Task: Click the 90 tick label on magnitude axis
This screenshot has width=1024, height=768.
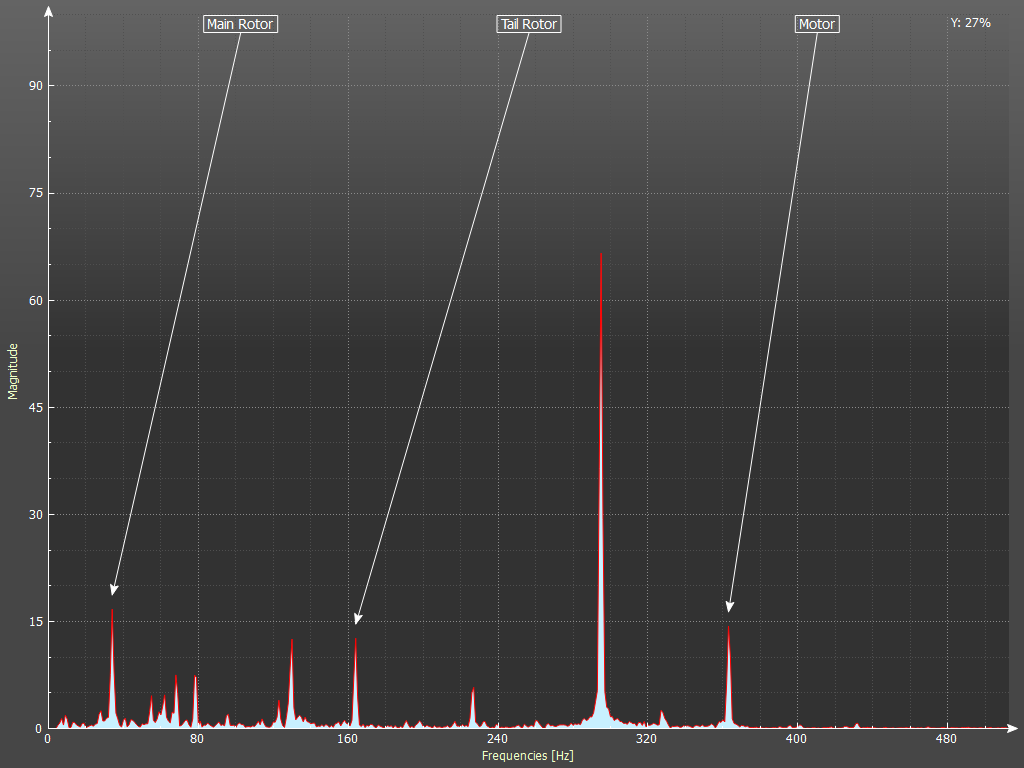Action: [x=35, y=86]
